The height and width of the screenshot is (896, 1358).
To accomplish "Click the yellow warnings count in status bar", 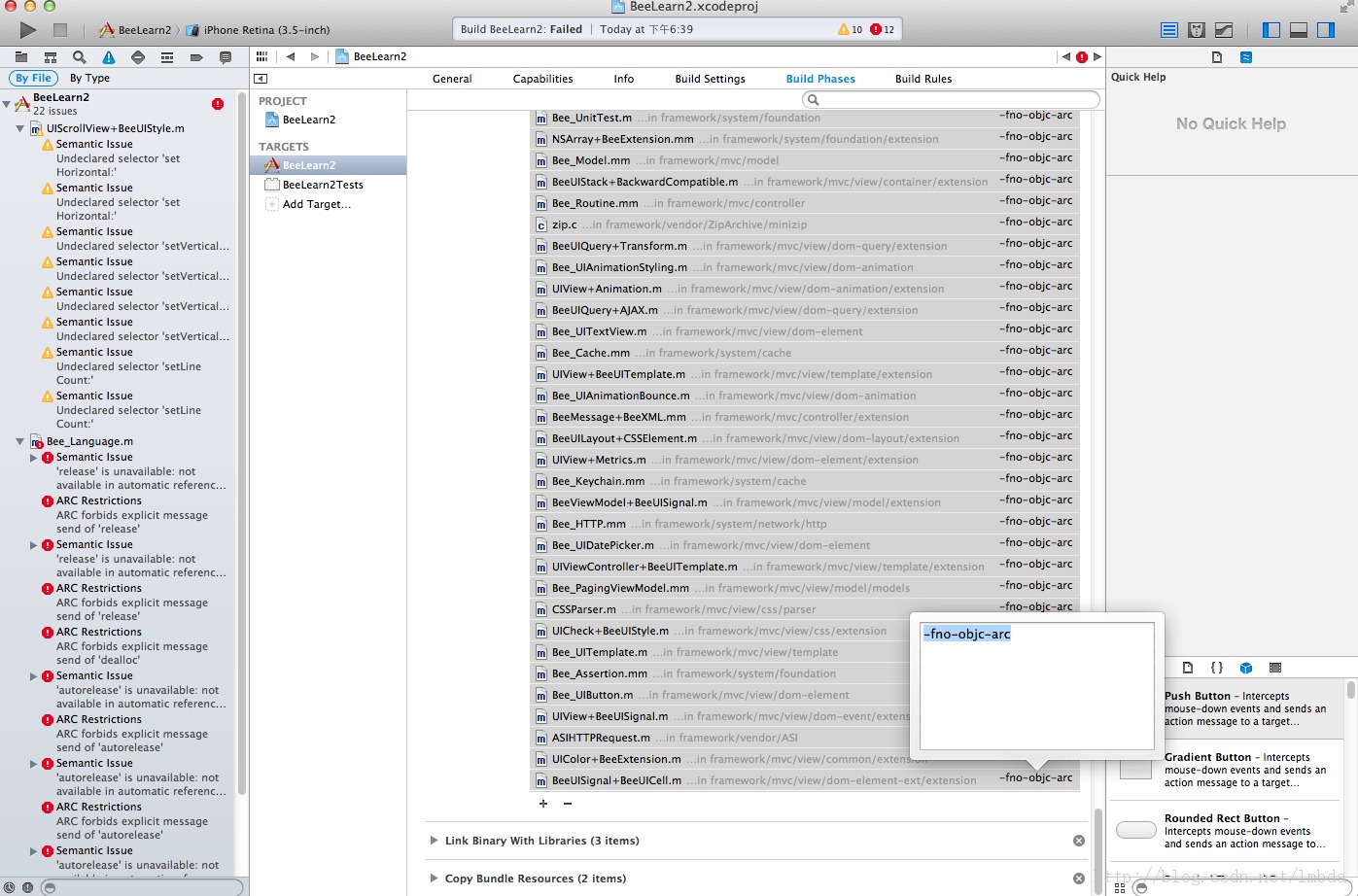I will coord(850,29).
